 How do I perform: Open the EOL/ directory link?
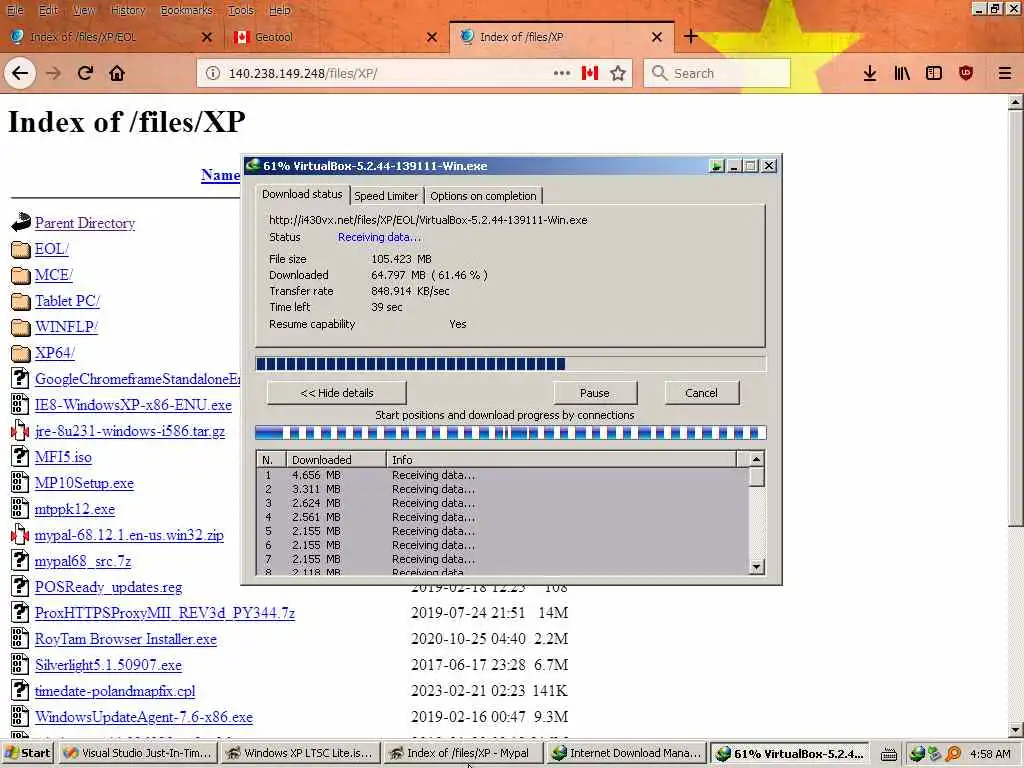[52, 249]
